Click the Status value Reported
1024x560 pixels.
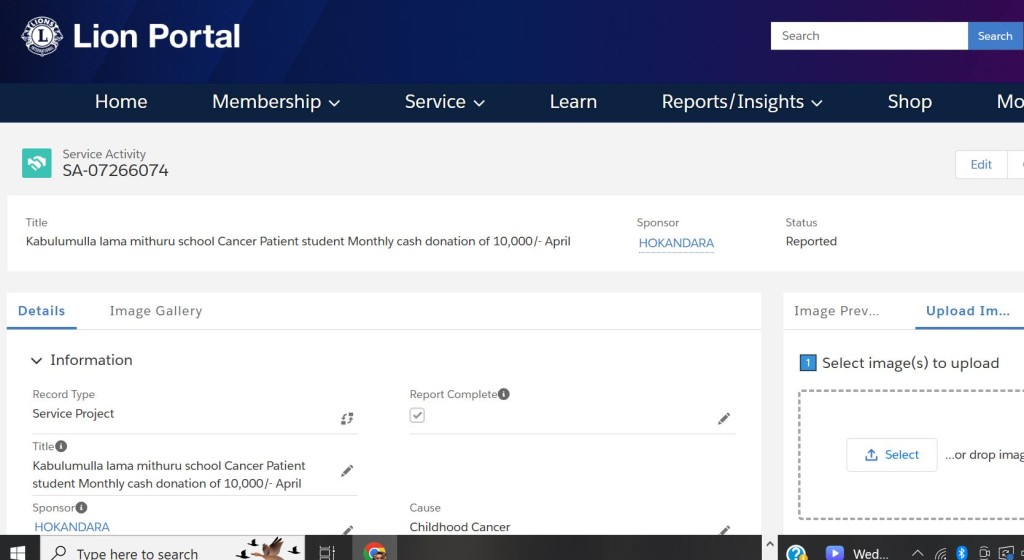click(x=811, y=241)
